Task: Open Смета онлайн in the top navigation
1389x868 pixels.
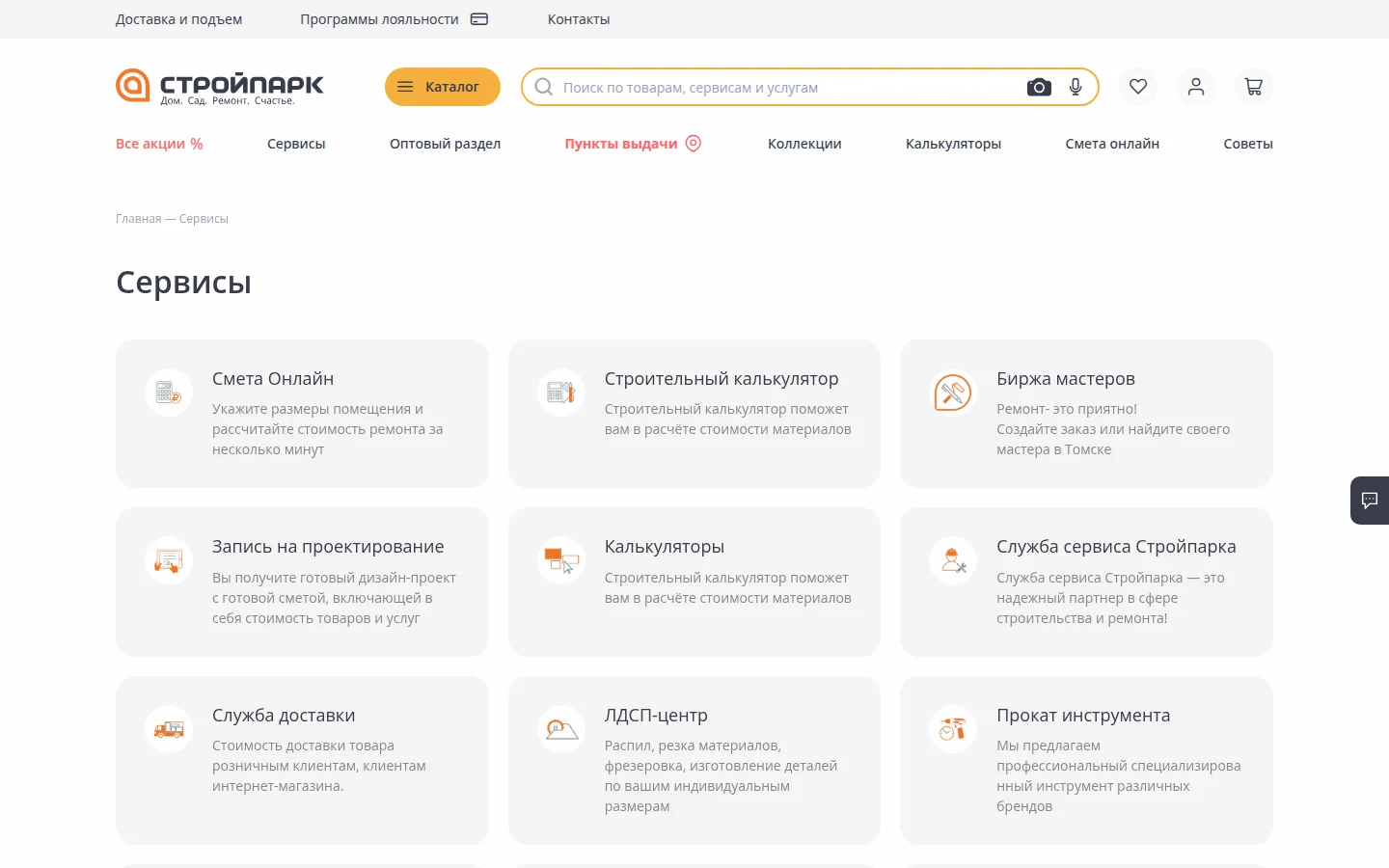Action: (x=1112, y=144)
